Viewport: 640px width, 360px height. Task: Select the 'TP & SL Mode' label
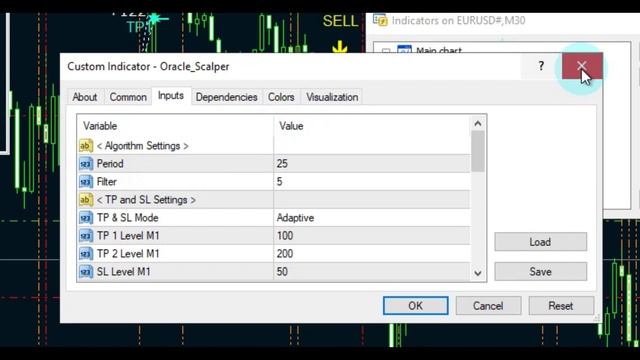pos(127,218)
